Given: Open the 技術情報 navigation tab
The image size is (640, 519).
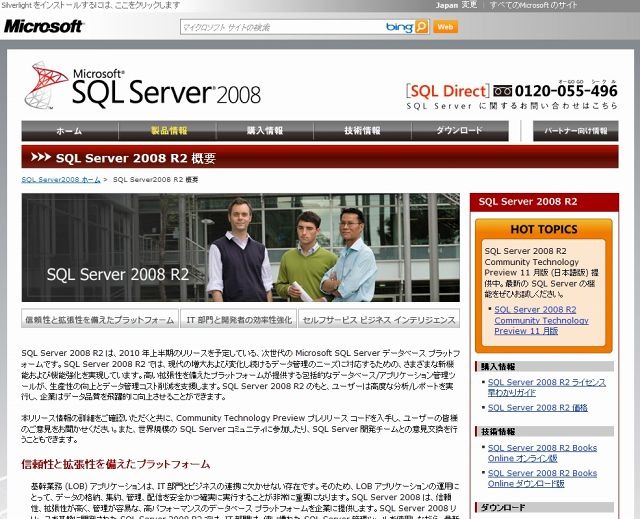Looking at the screenshot, I should point(362,131).
